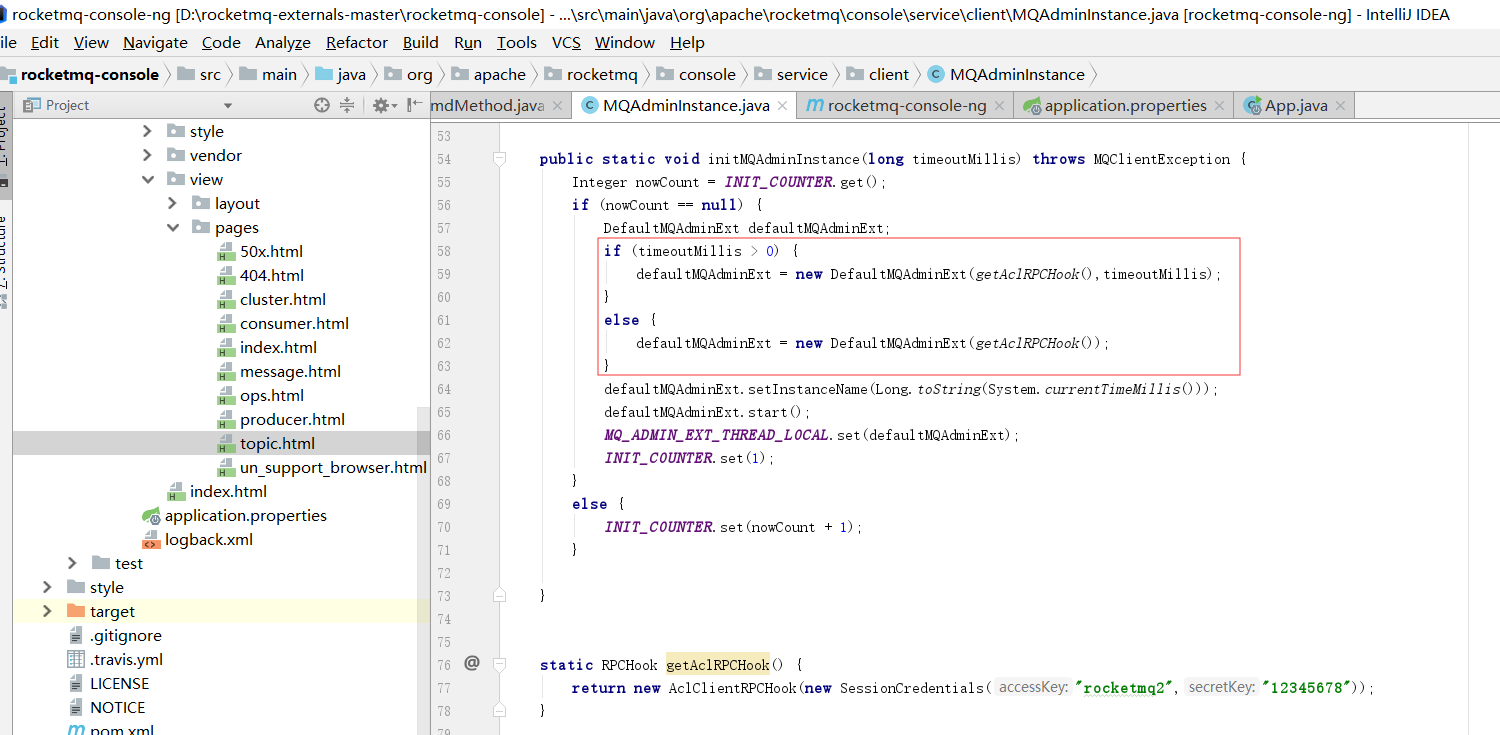This screenshot has height=735, width=1500.
Task: Open the Run menu
Action: coord(468,42)
